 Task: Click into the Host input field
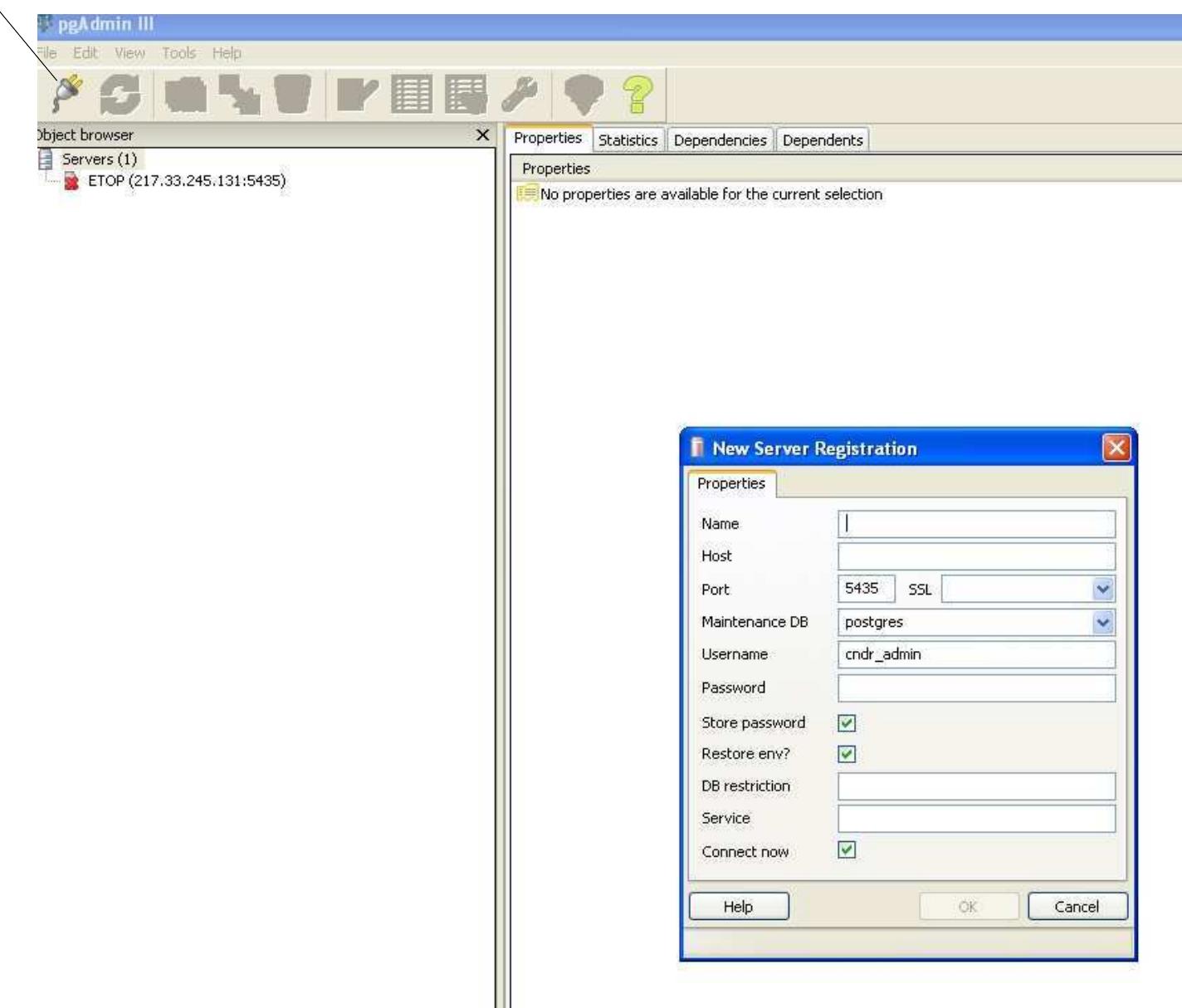(x=977, y=556)
